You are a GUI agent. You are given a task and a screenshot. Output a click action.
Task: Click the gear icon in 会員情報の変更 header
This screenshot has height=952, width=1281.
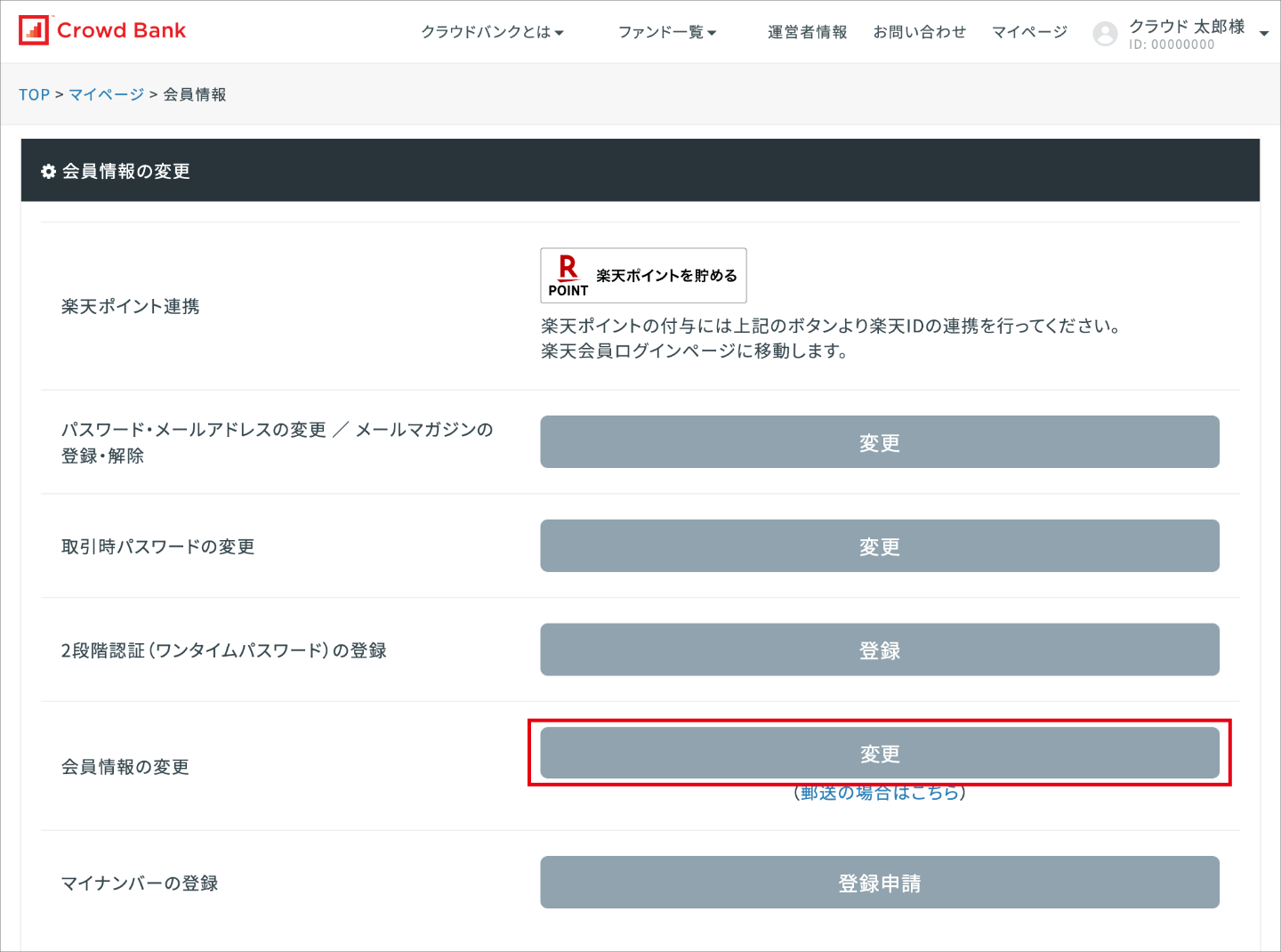point(48,172)
